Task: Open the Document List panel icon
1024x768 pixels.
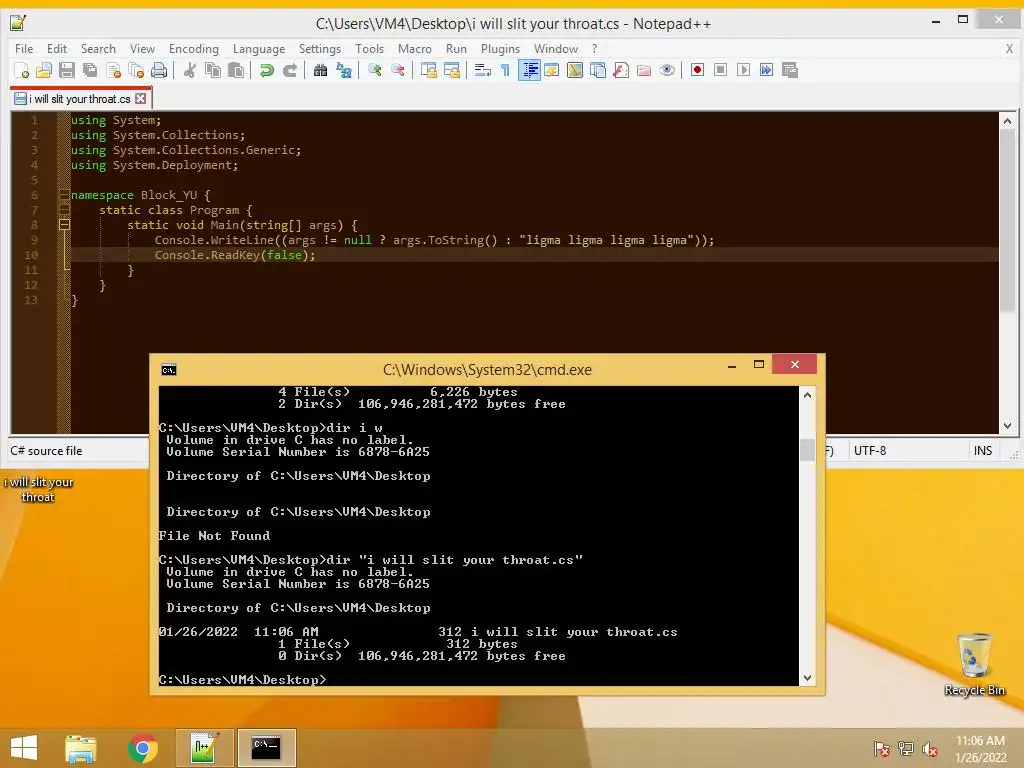Action: pyautogui.click(x=598, y=70)
